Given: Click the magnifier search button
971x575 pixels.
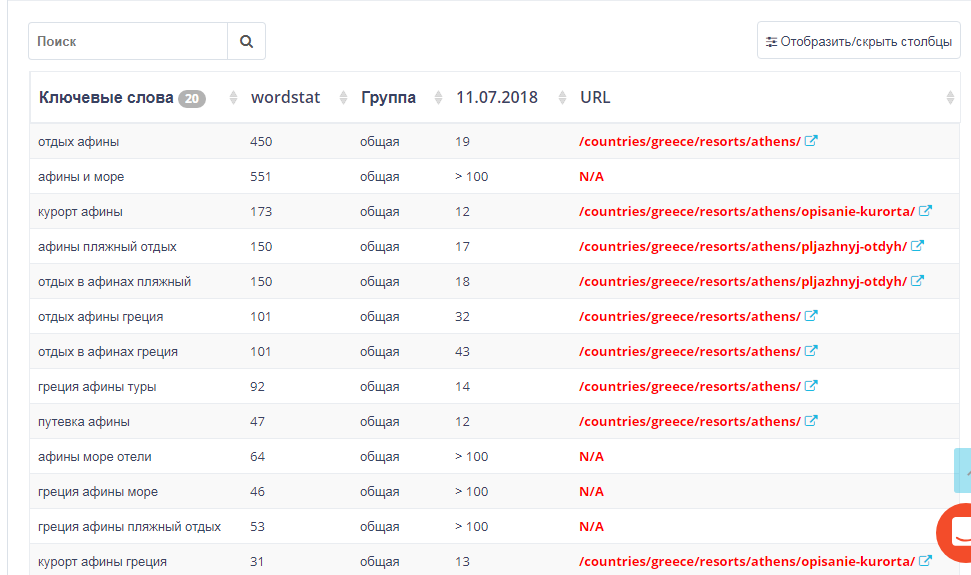Looking at the screenshot, I should [x=246, y=42].
